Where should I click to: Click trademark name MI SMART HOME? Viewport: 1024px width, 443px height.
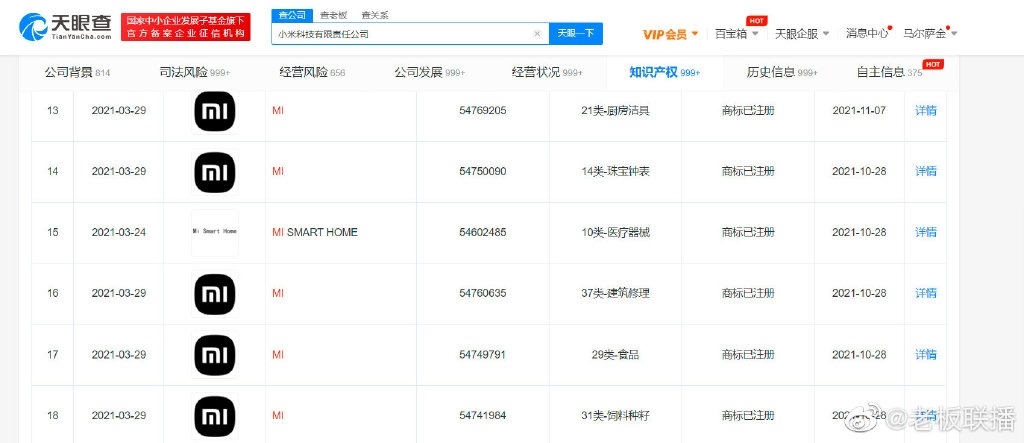(x=315, y=232)
